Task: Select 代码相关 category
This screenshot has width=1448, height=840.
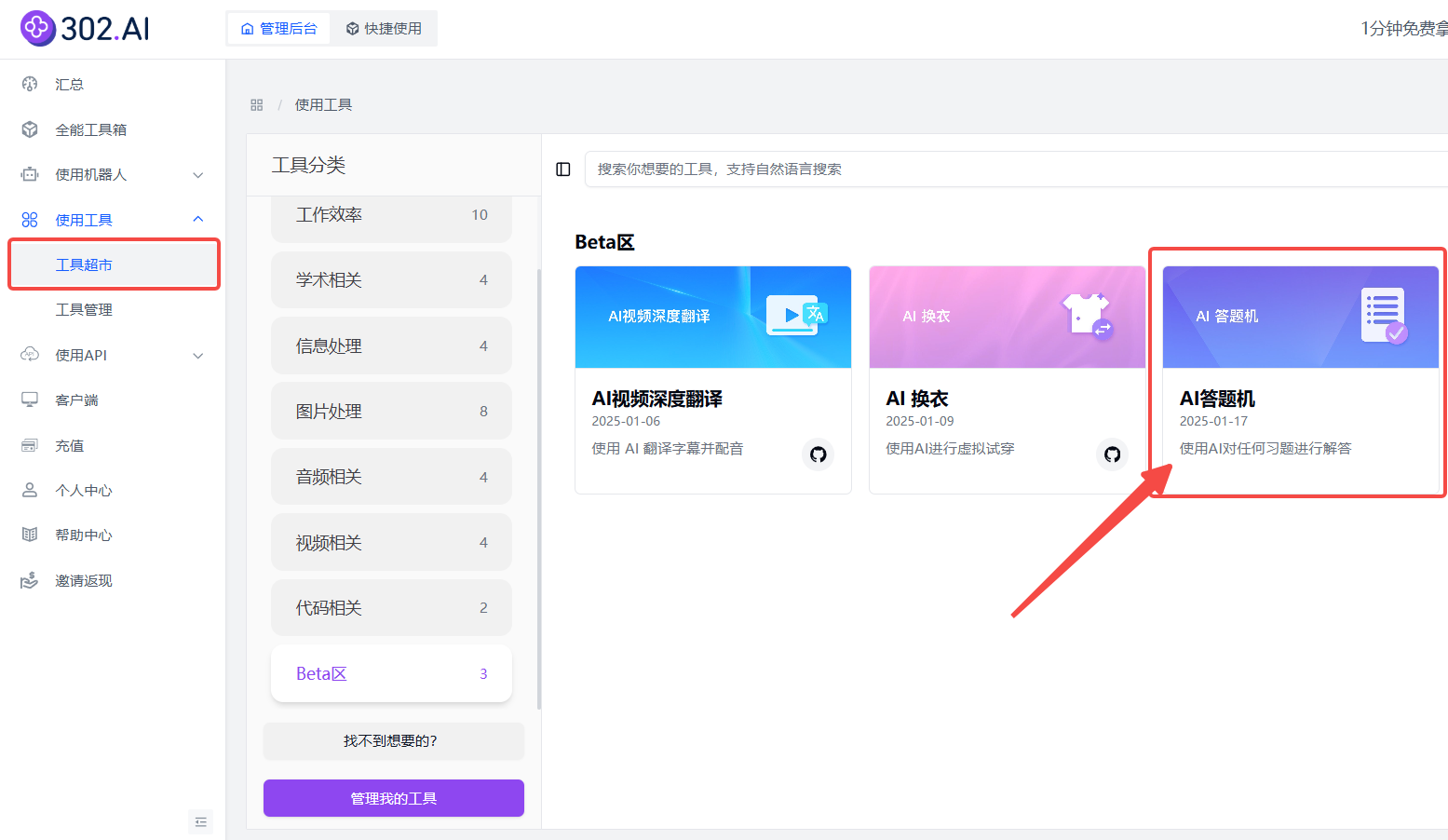Action: [391, 607]
